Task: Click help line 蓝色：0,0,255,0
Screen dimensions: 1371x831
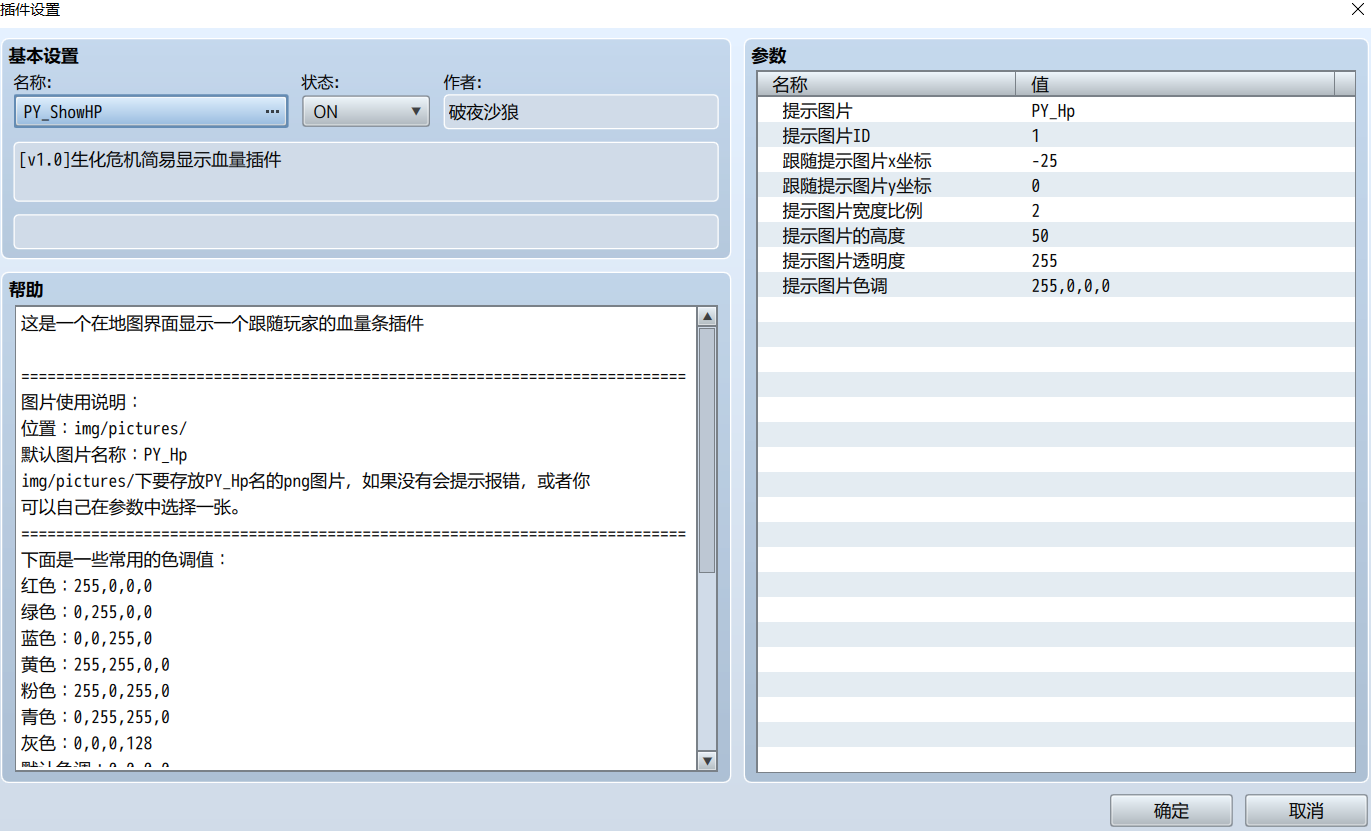Action: point(87,638)
